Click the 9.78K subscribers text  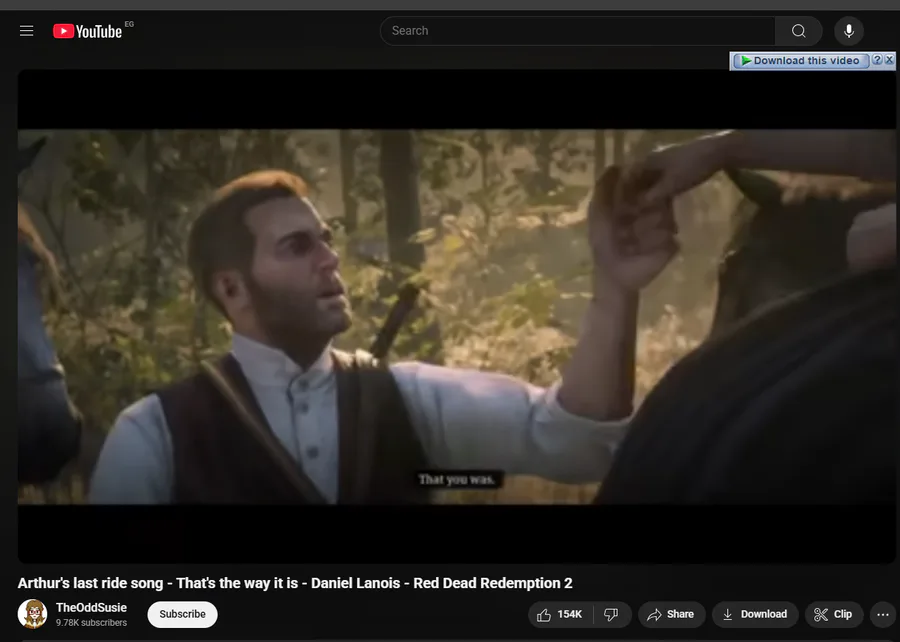(x=91, y=622)
